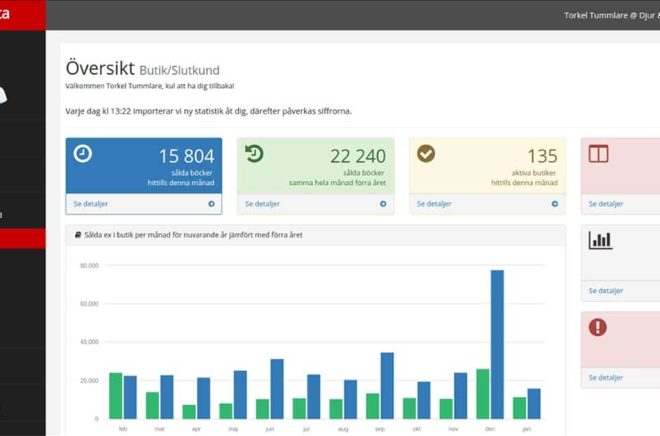Click the blue january bar in chart
The height and width of the screenshot is (436, 660).
534,404
